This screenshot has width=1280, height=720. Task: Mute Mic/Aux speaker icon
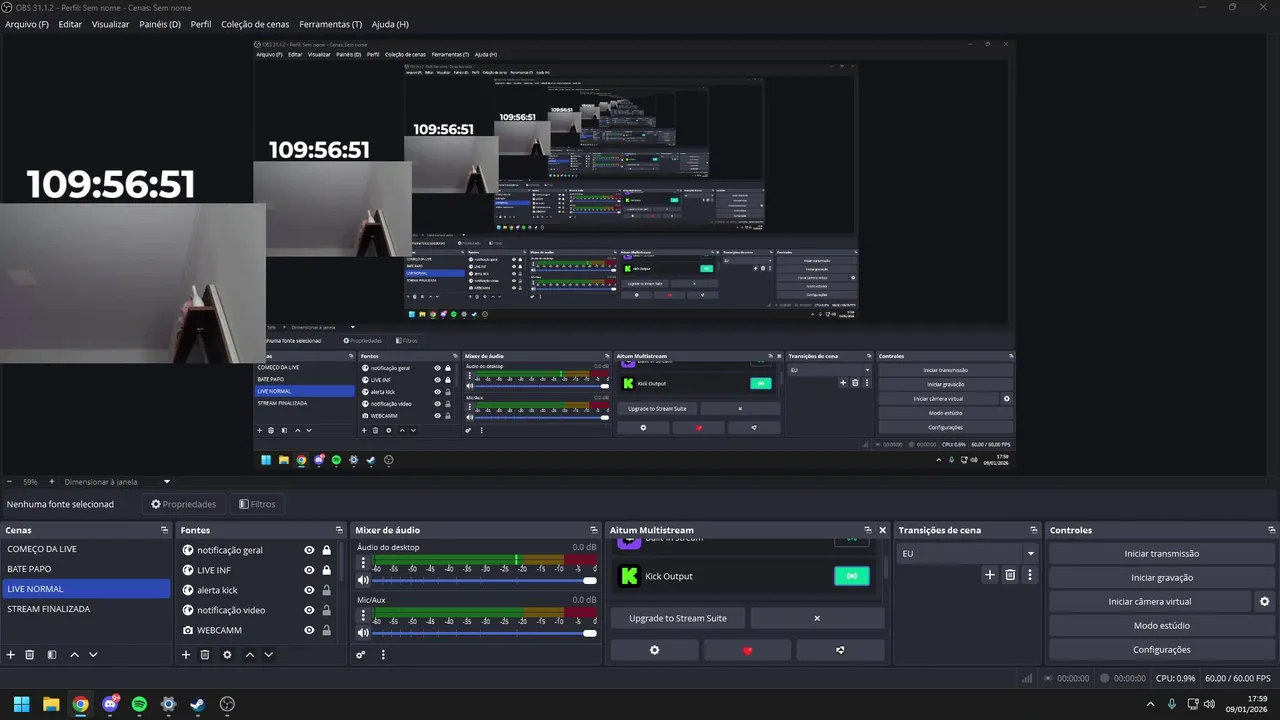point(363,632)
